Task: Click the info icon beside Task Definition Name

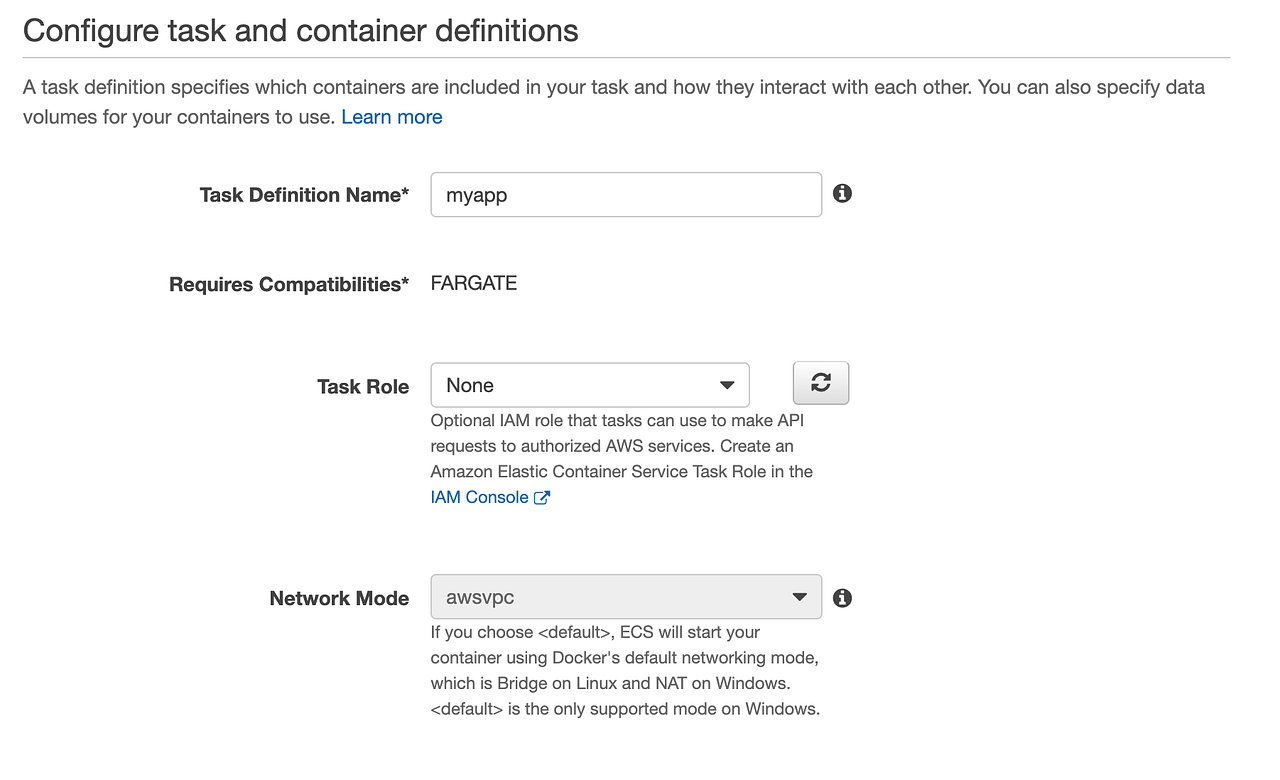Action: point(841,193)
